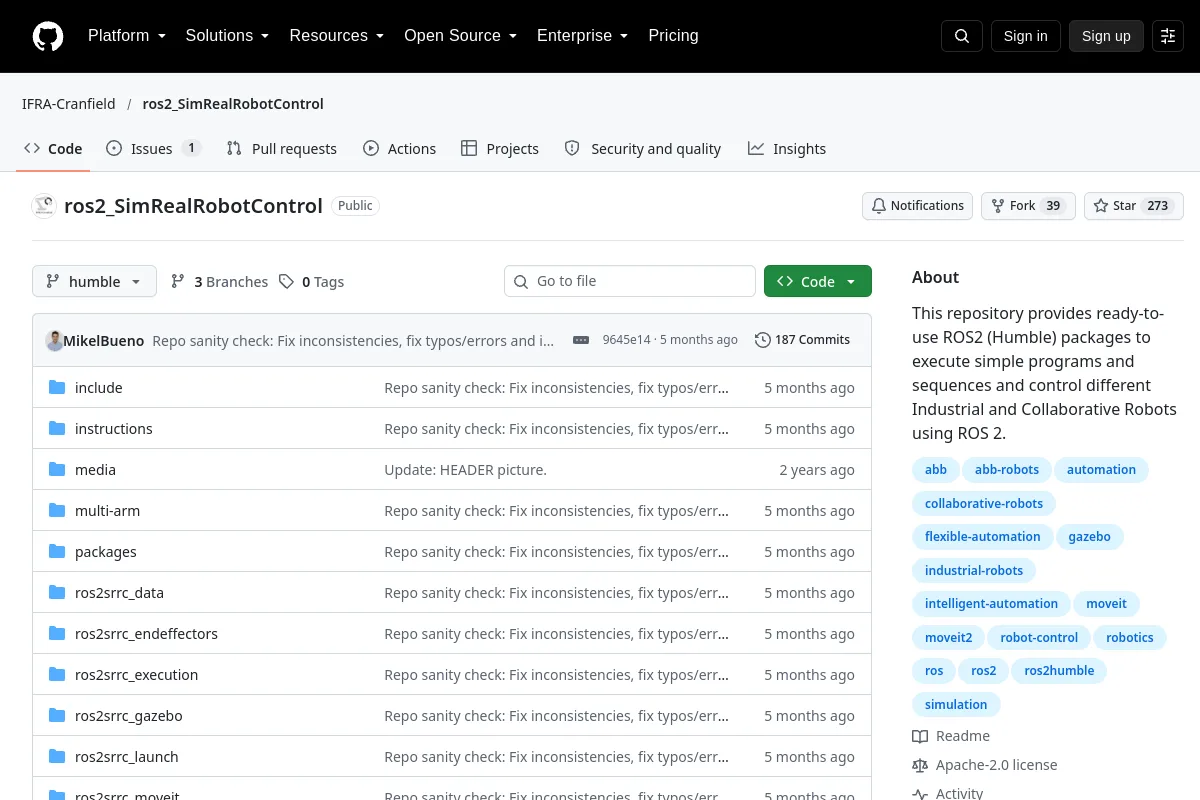Click the media folder icon
Image resolution: width=1200 pixels, height=800 pixels.
point(57,469)
